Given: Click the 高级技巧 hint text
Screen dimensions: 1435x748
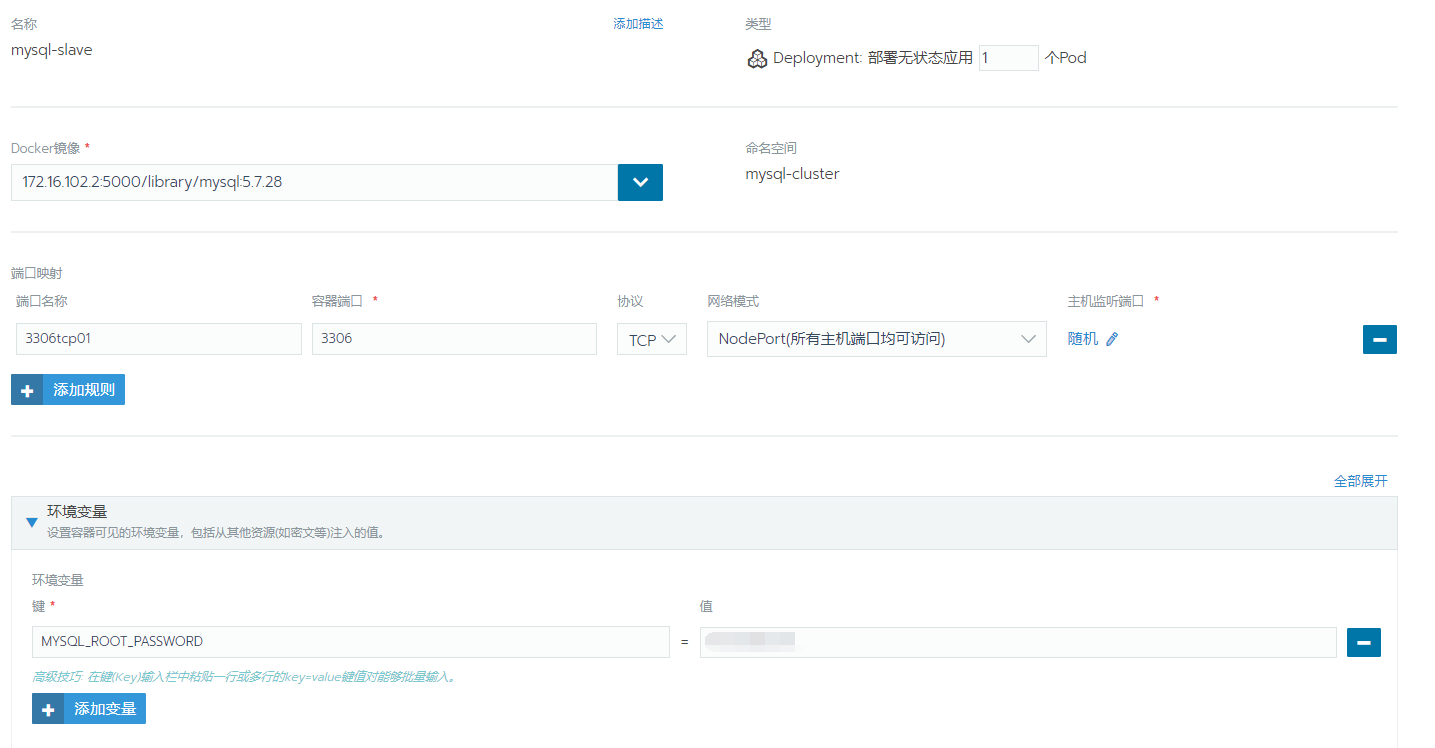Looking at the screenshot, I should click(245, 677).
